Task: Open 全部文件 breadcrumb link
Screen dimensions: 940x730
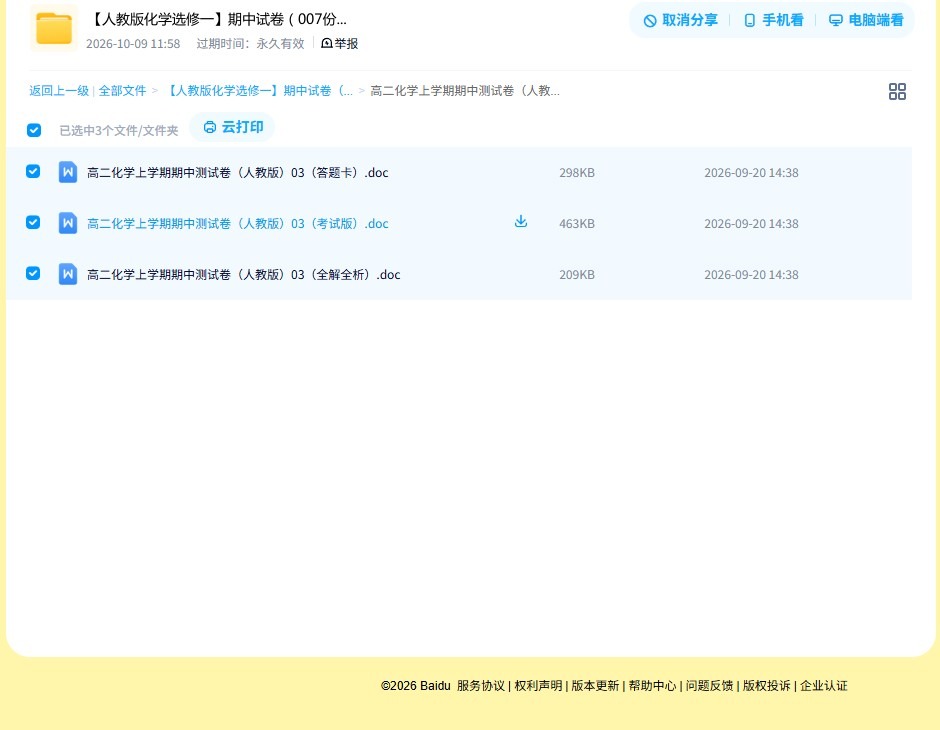Action: [x=122, y=91]
